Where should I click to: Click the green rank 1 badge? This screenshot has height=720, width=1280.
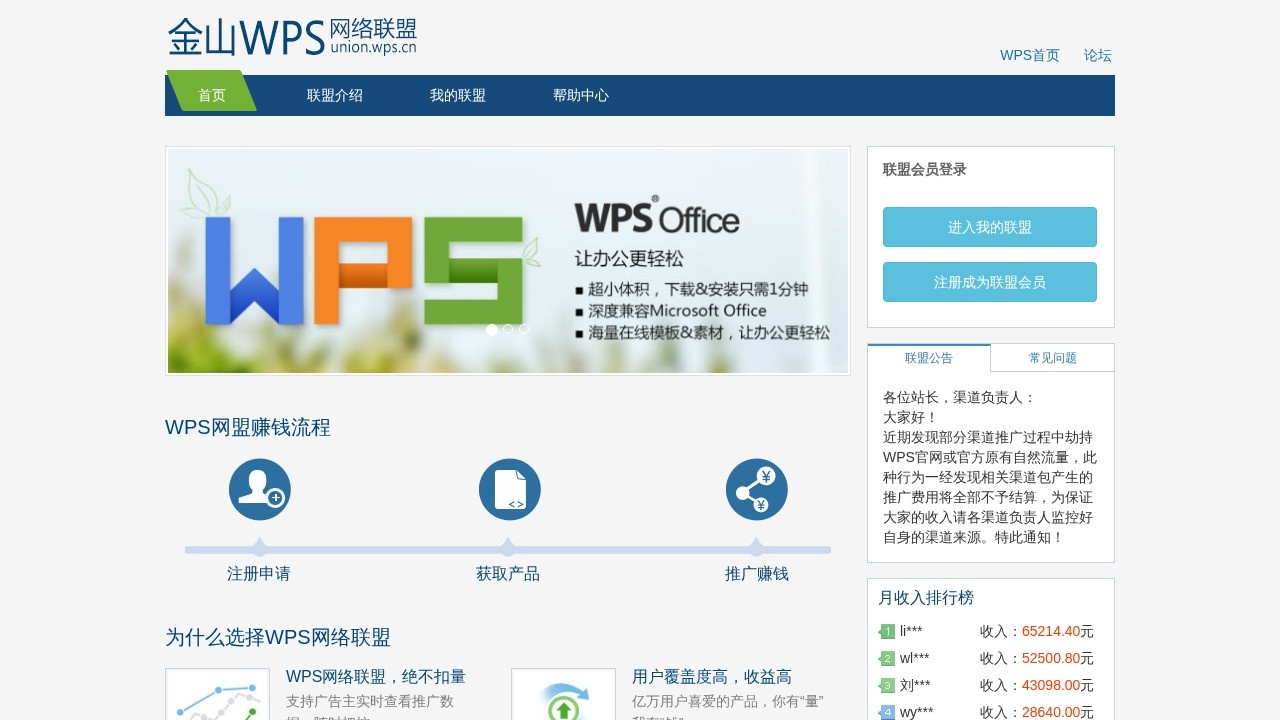tap(887, 631)
